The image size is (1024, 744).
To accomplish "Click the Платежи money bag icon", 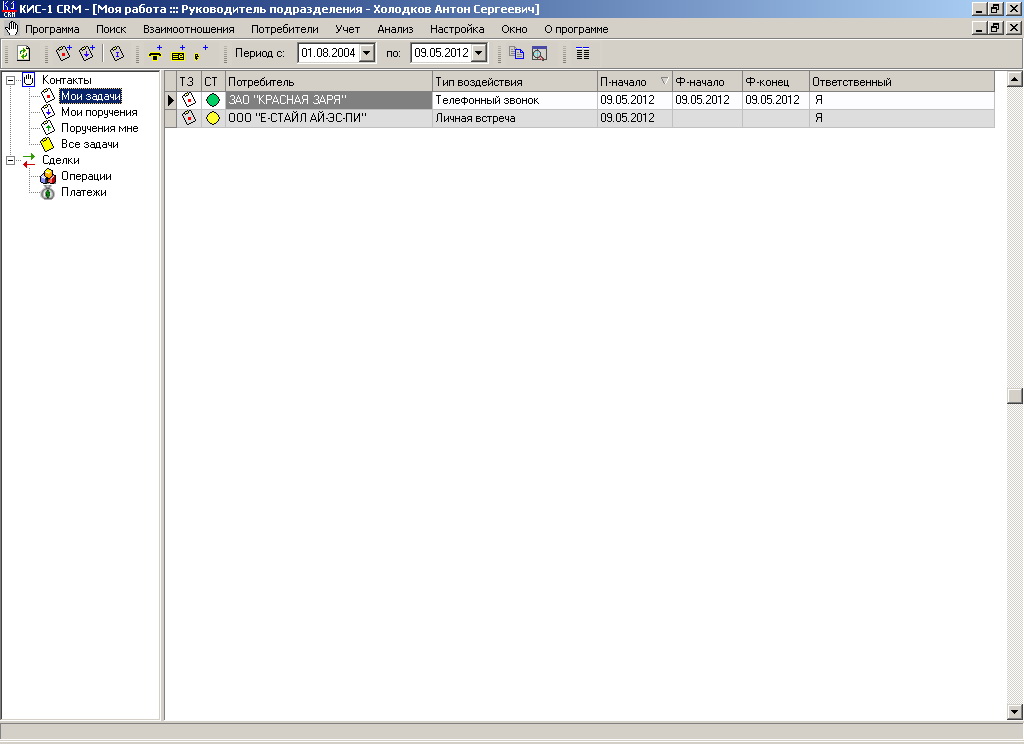I will point(48,193).
